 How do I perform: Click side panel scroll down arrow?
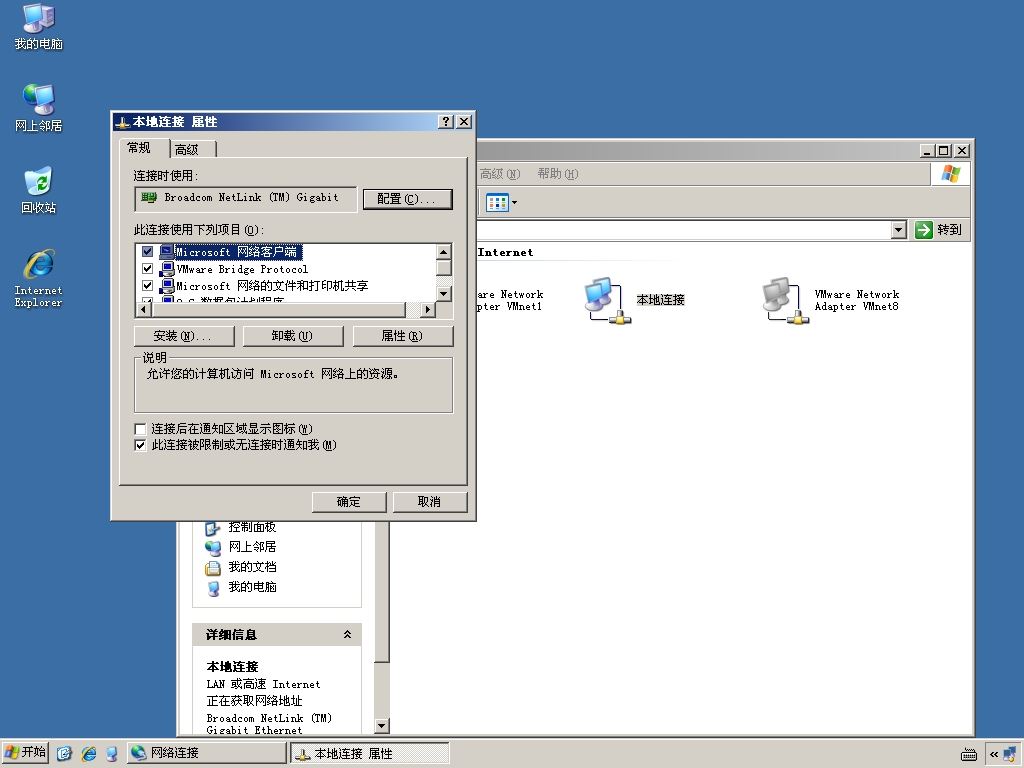382,726
